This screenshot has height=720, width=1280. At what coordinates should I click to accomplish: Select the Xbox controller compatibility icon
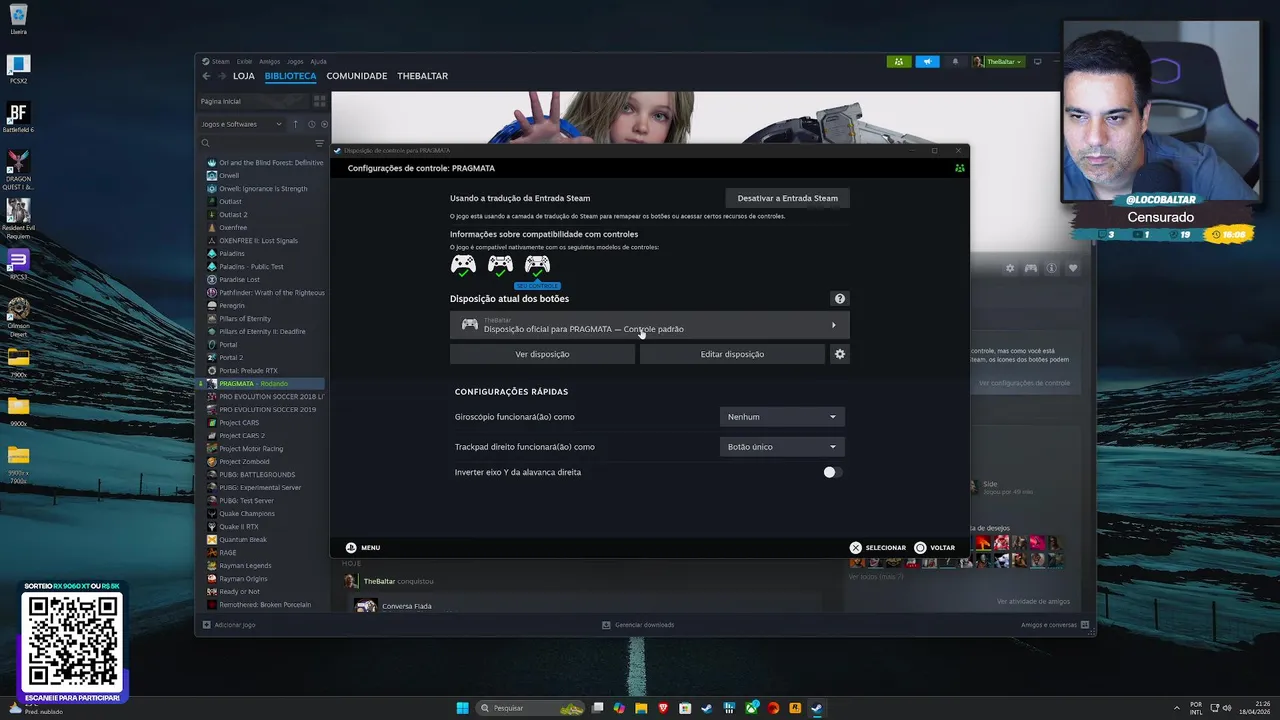[x=463, y=265]
